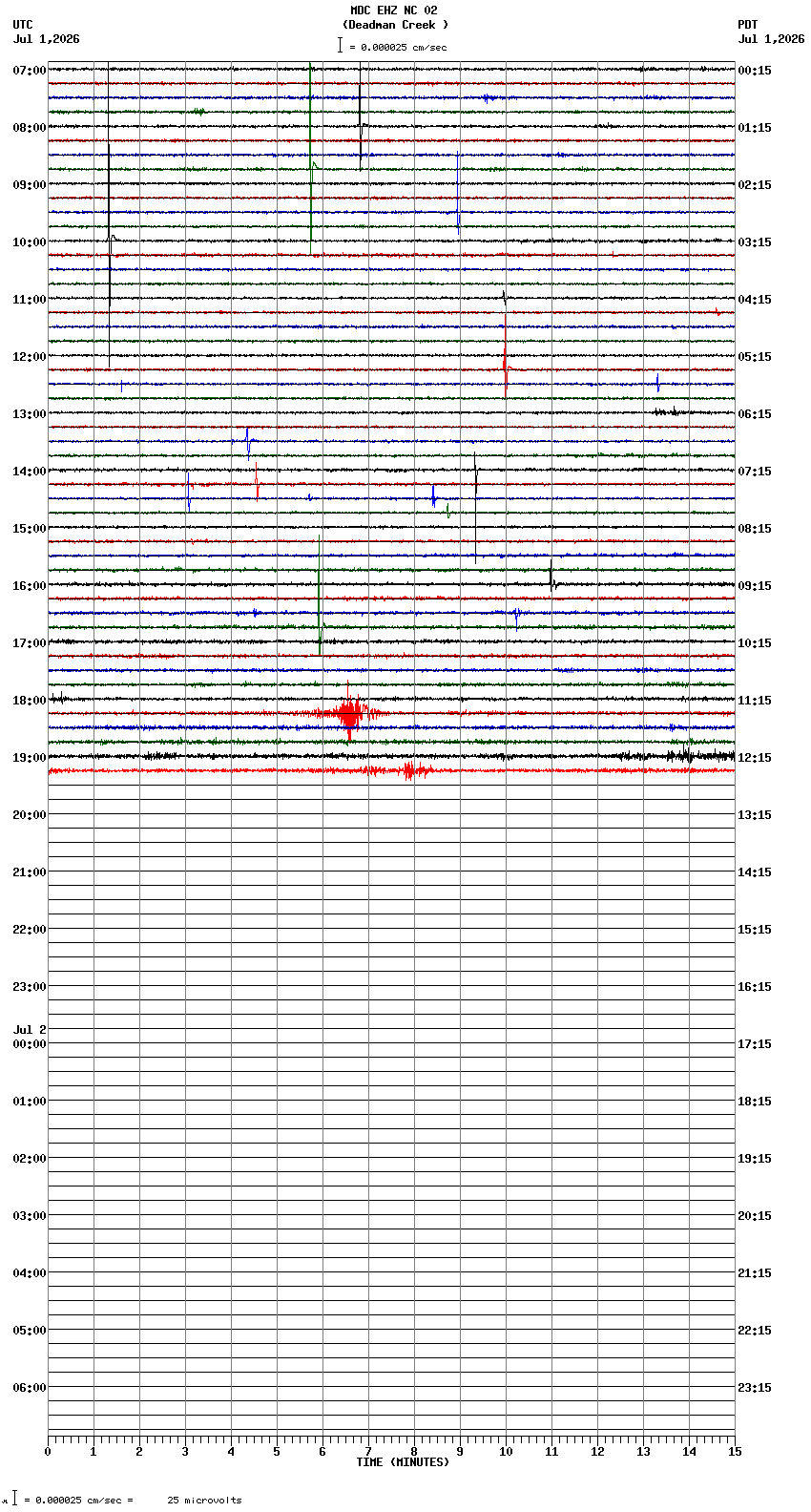Image resolution: width=811 pixels, height=1512 pixels.
Task: Click the small red event on the 19:15 trace
Action: (412, 770)
